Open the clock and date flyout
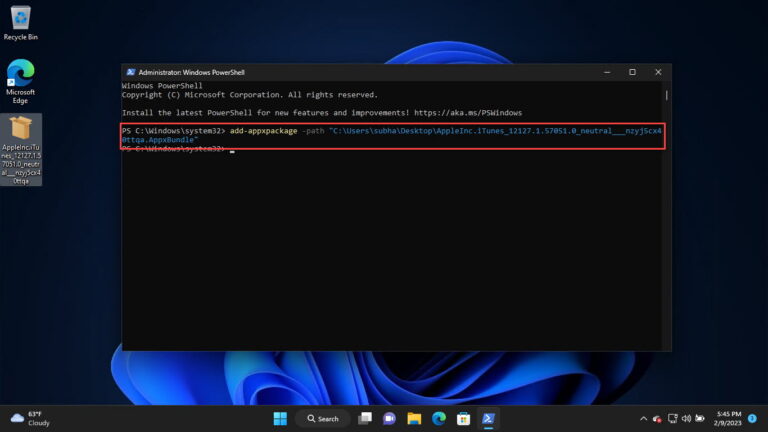The height and width of the screenshot is (432, 768). (727, 419)
